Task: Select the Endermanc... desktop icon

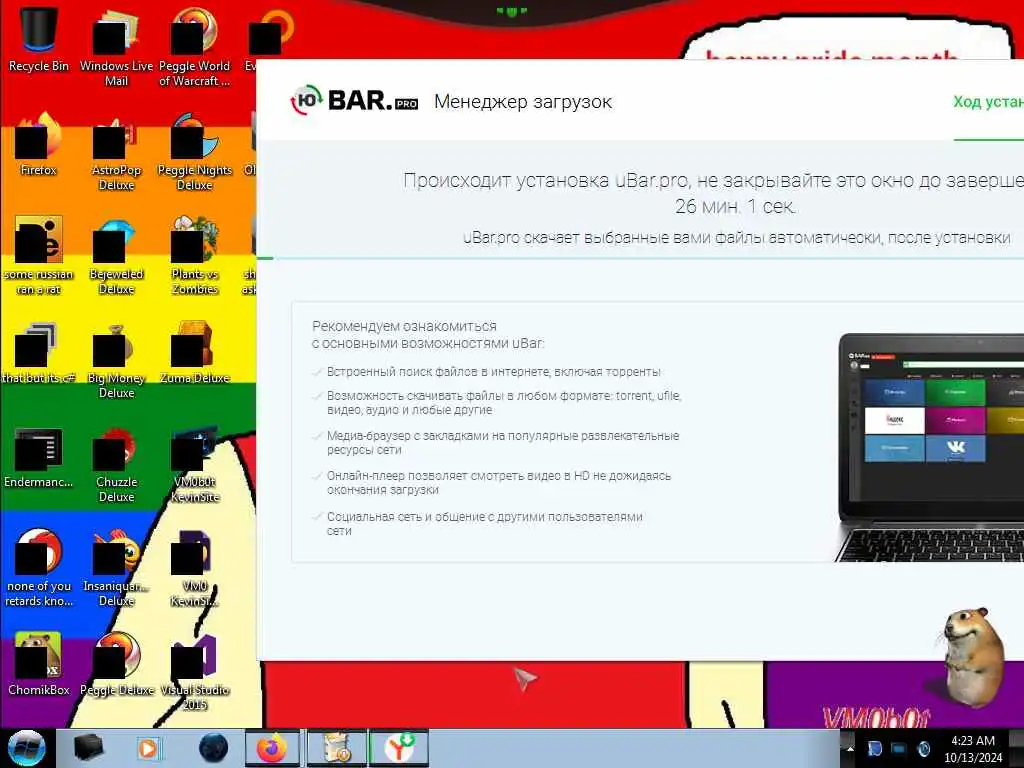Action: tap(39, 457)
